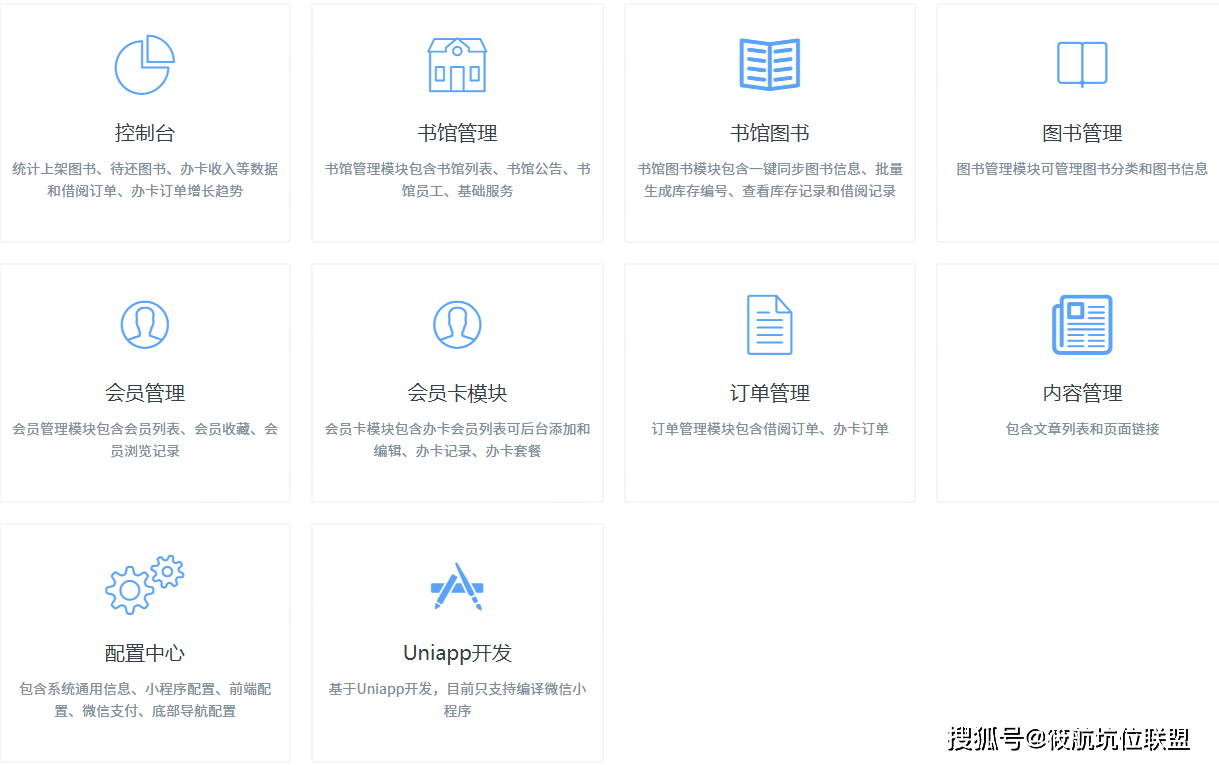Open the Uniapp开发 module link
Viewport: 1219px width, 765px height.
coord(457,654)
